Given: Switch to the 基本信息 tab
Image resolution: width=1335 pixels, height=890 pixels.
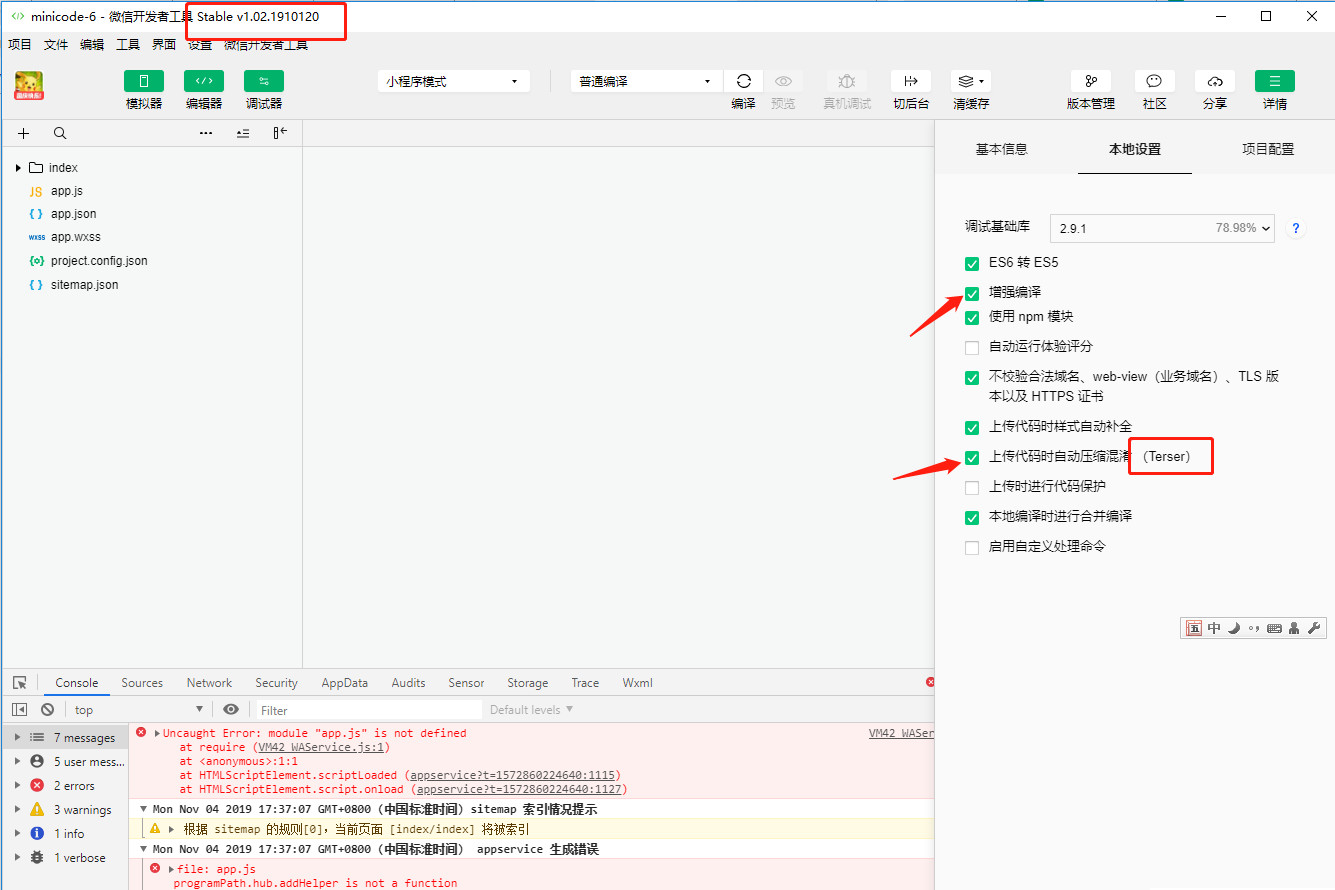Looking at the screenshot, I should 1001,149.
